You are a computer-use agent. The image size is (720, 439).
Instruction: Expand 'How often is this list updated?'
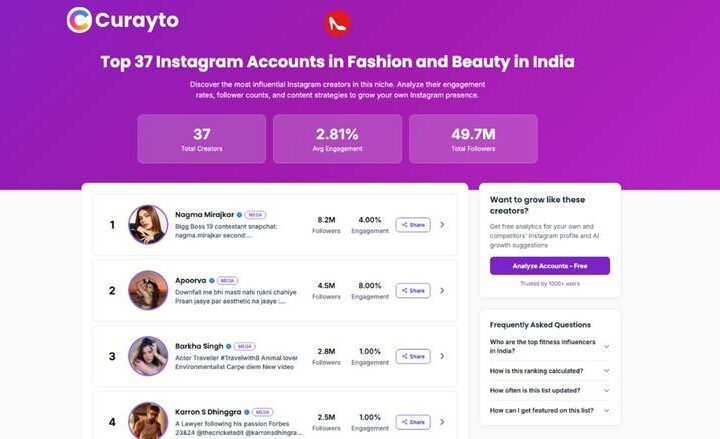pyautogui.click(x=606, y=389)
